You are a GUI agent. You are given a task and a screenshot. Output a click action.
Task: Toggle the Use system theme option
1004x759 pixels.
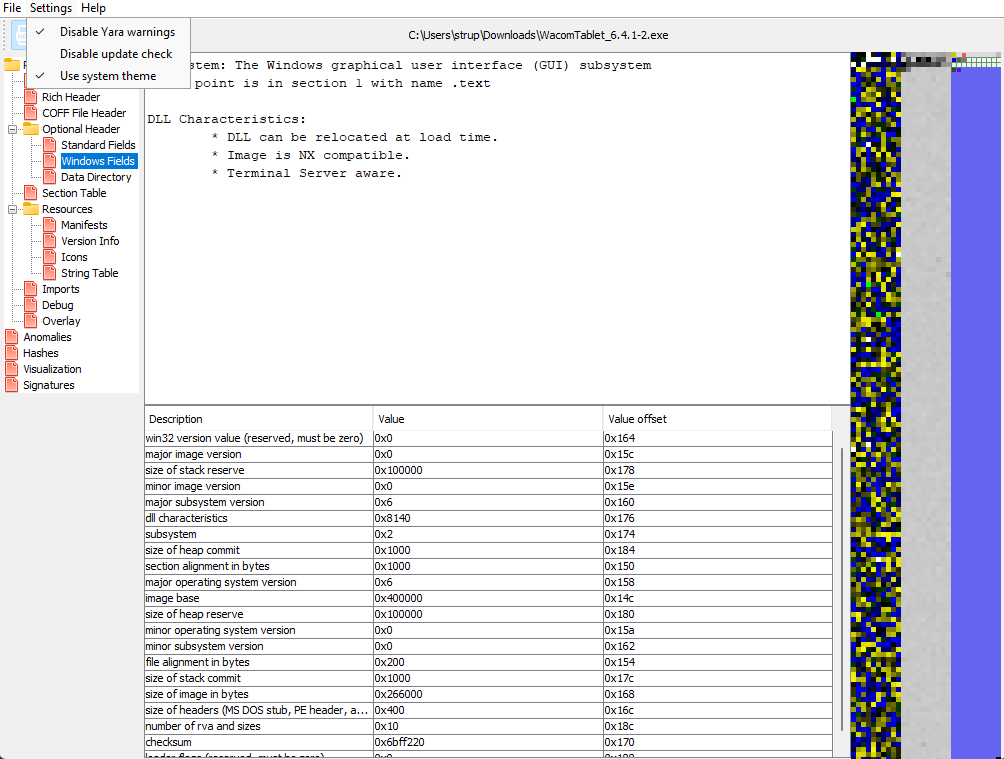[107, 76]
